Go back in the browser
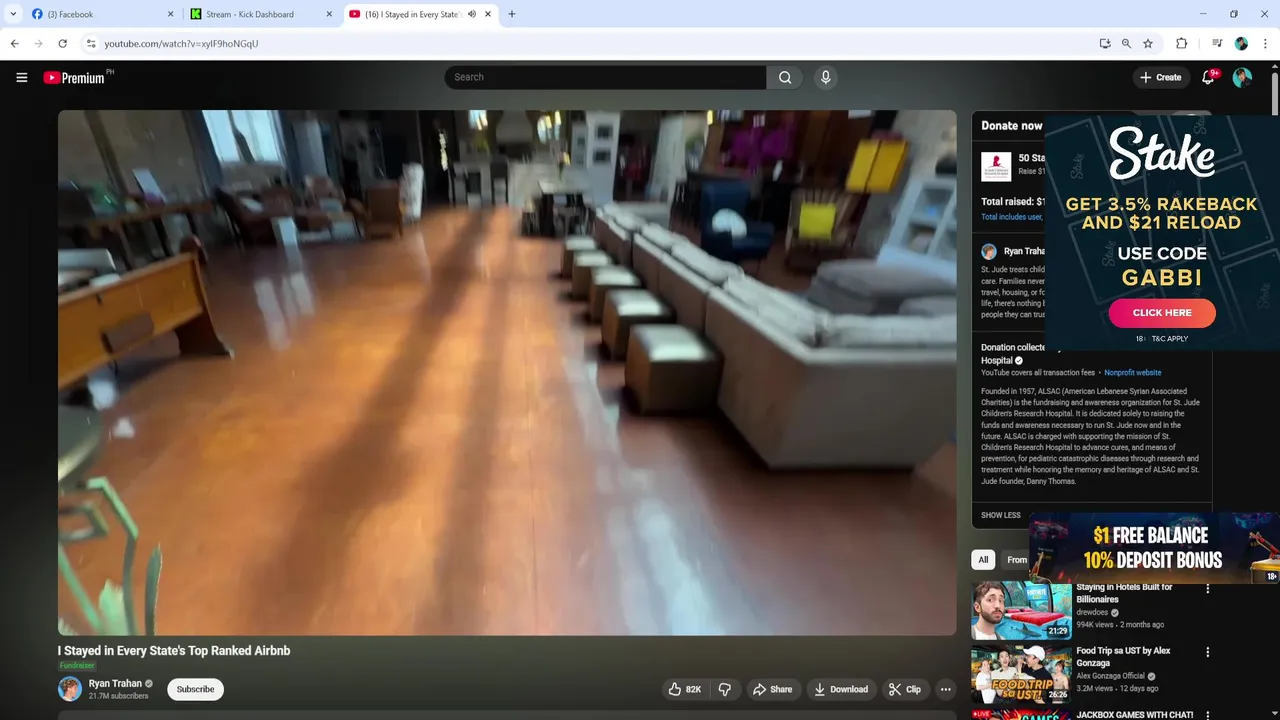 pyautogui.click(x=14, y=43)
